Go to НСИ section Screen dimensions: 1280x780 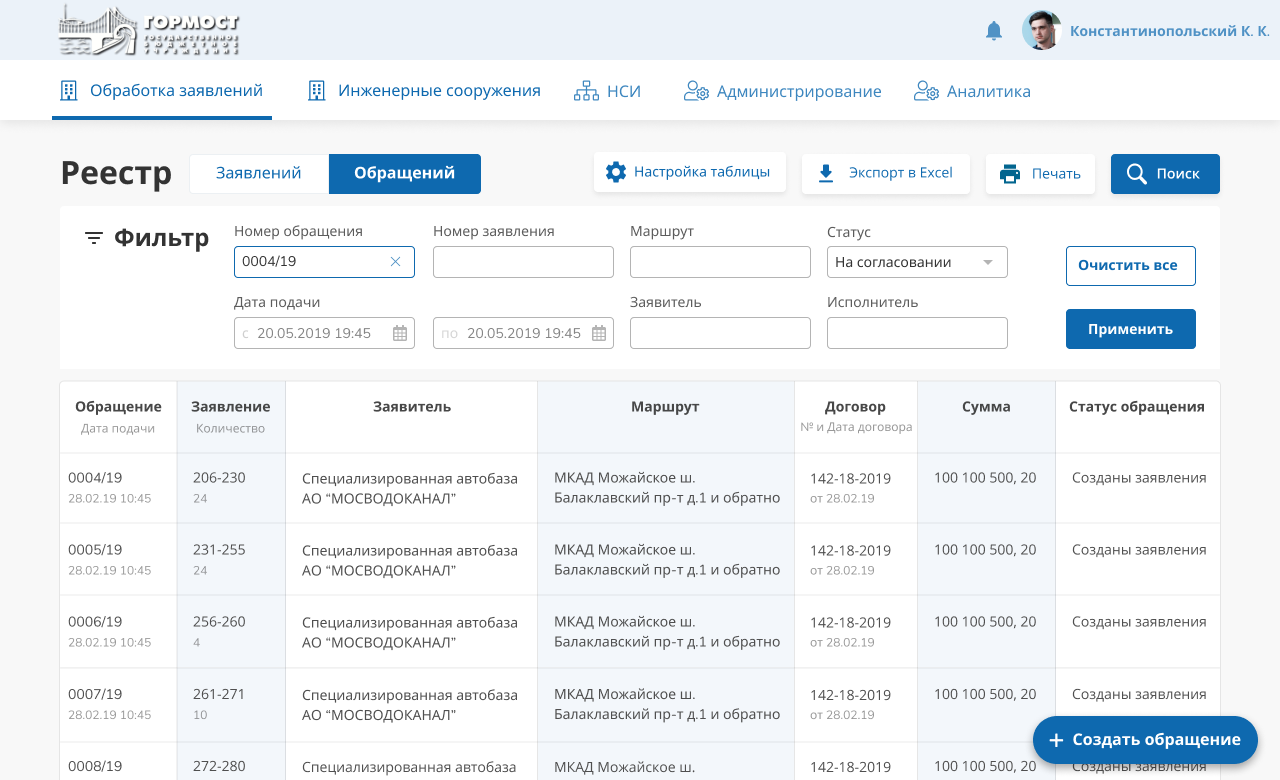[607, 91]
